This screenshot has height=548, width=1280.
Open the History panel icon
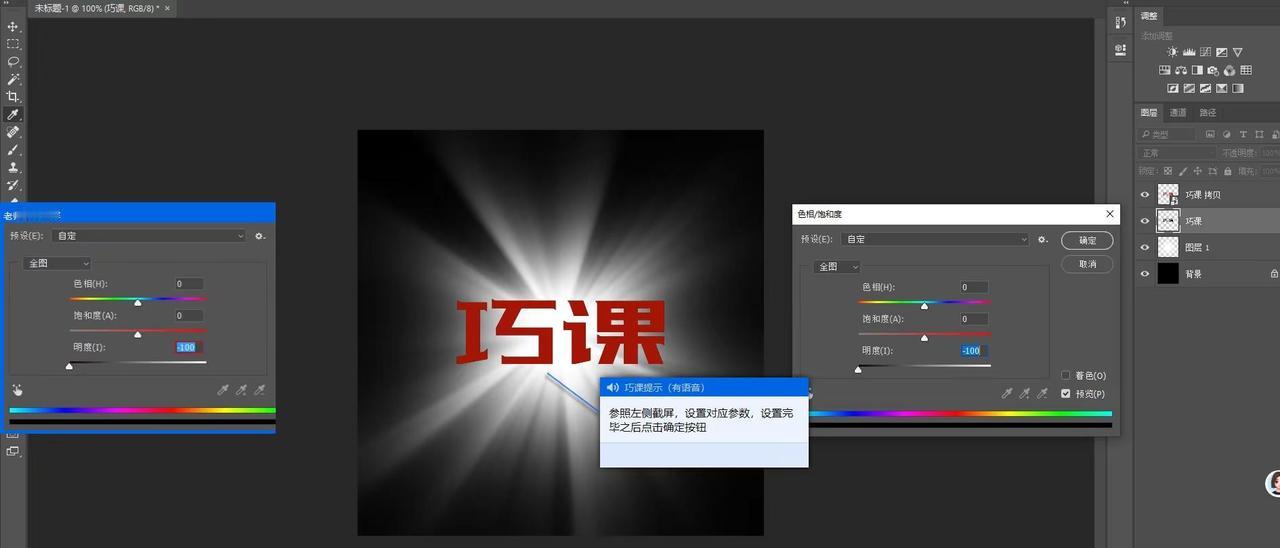click(1120, 22)
